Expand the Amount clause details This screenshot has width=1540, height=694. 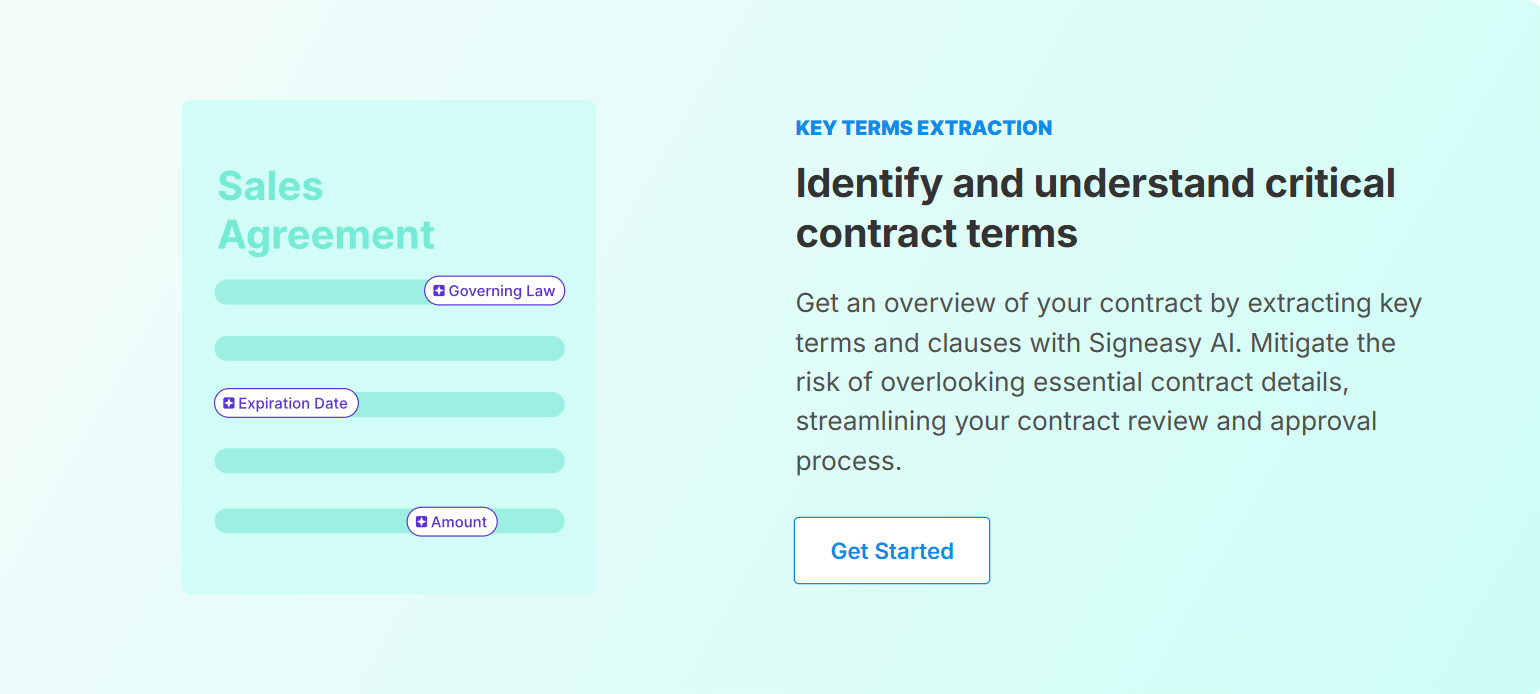pyautogui.click(x=451, y=521)
